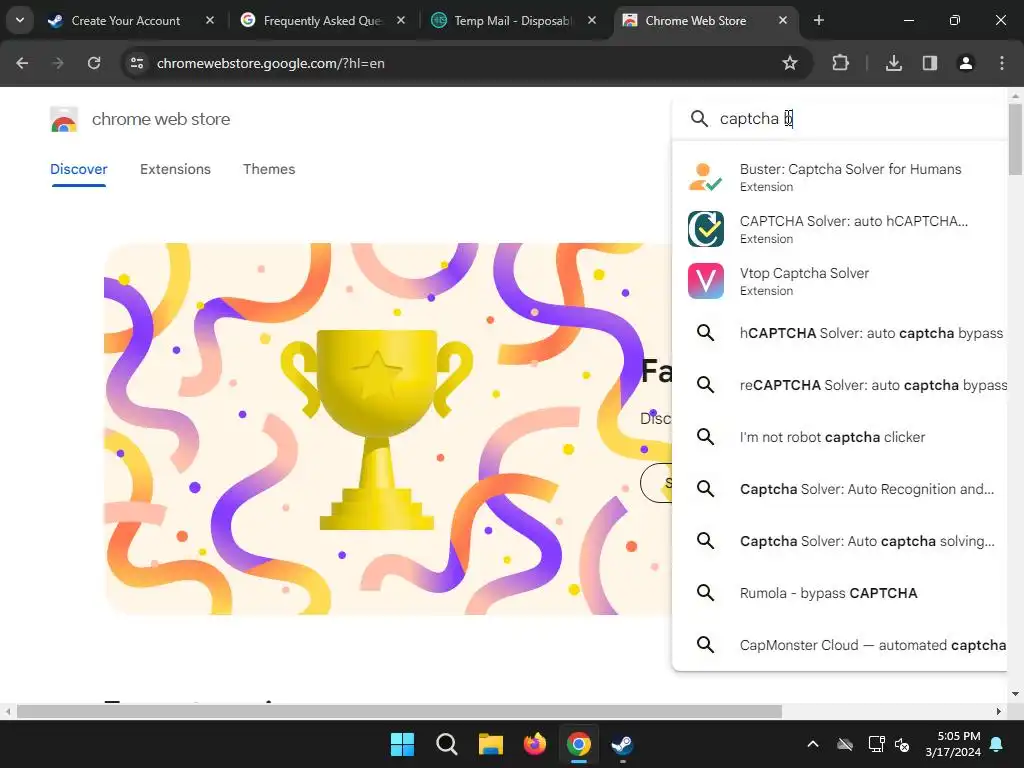Switch to Create Your Account tab
Image resolution: width=1024 pixels, height=768 pixels.
tap(125, 21)
